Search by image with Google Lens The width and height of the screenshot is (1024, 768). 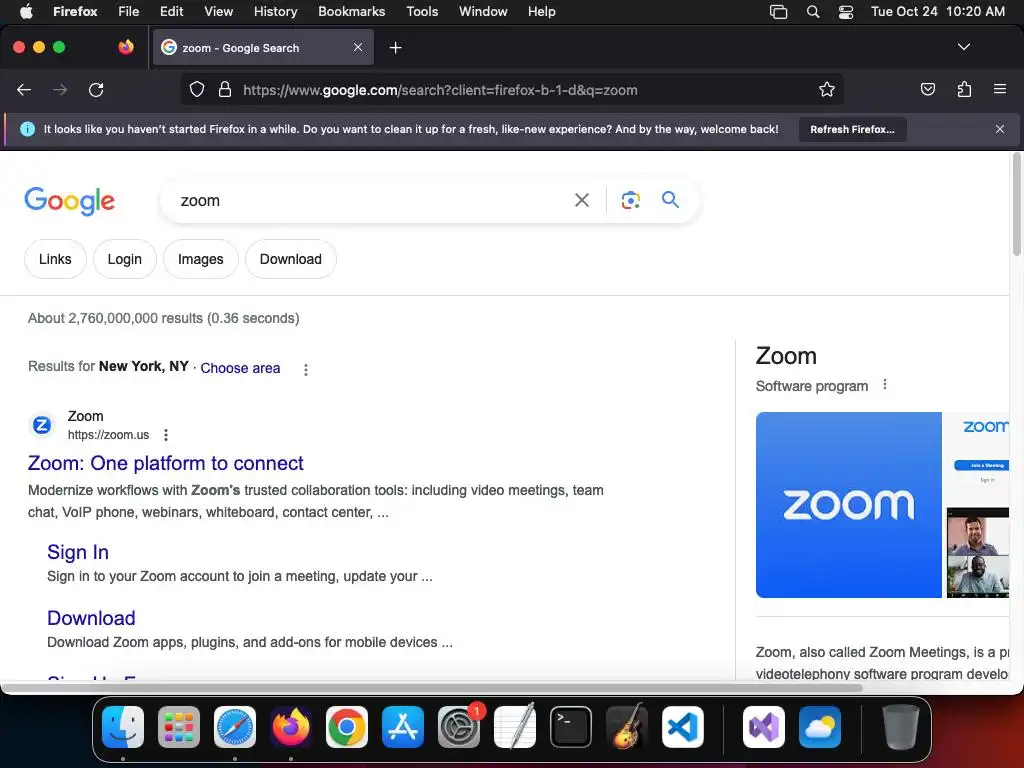(630, 200)
